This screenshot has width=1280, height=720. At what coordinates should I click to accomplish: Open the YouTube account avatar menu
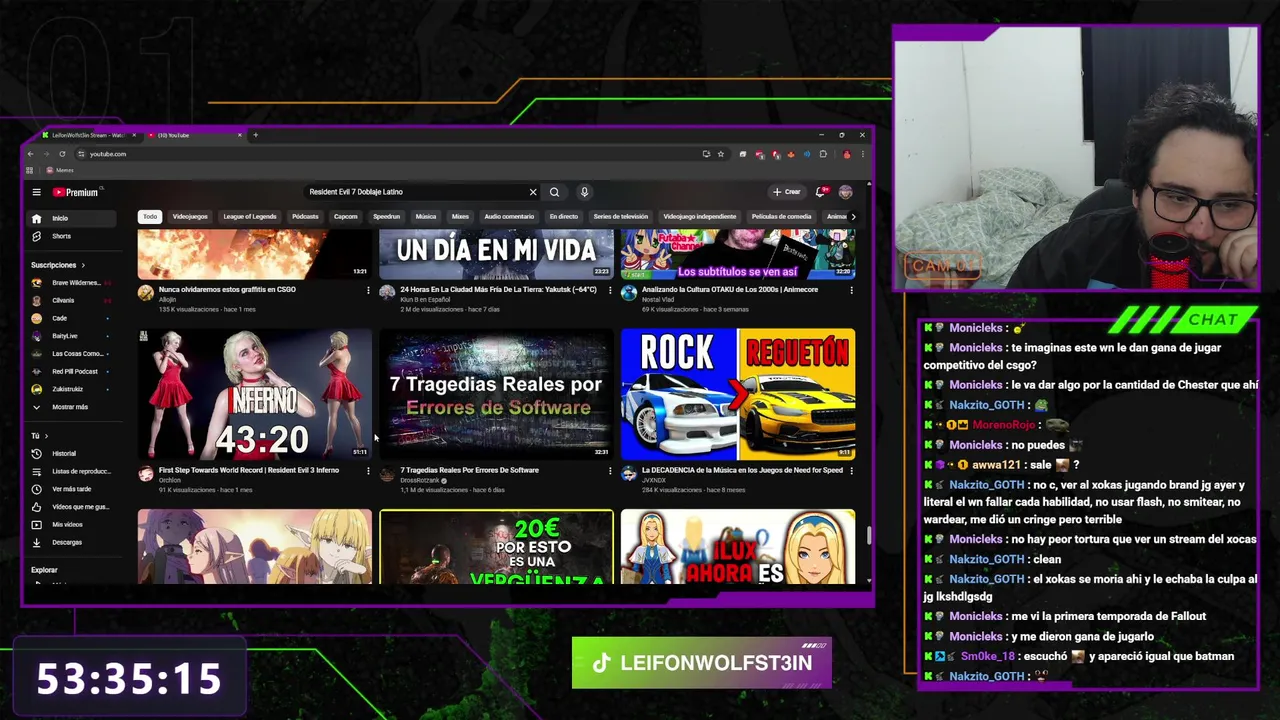846,192
